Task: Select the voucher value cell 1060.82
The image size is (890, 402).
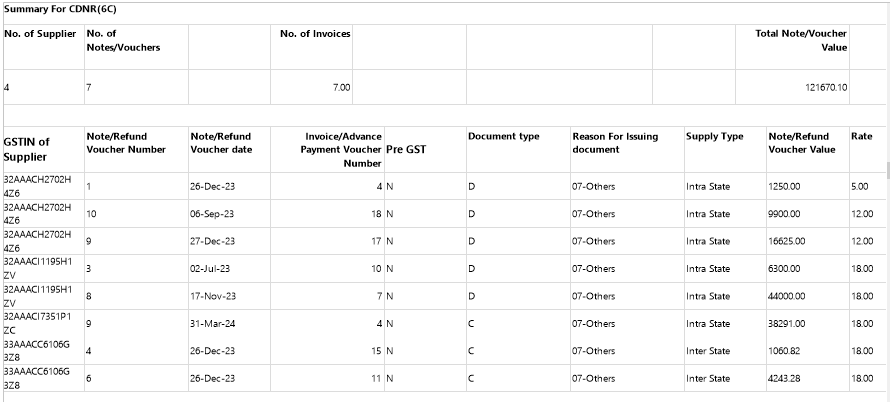Action: (x=786, y=351)
